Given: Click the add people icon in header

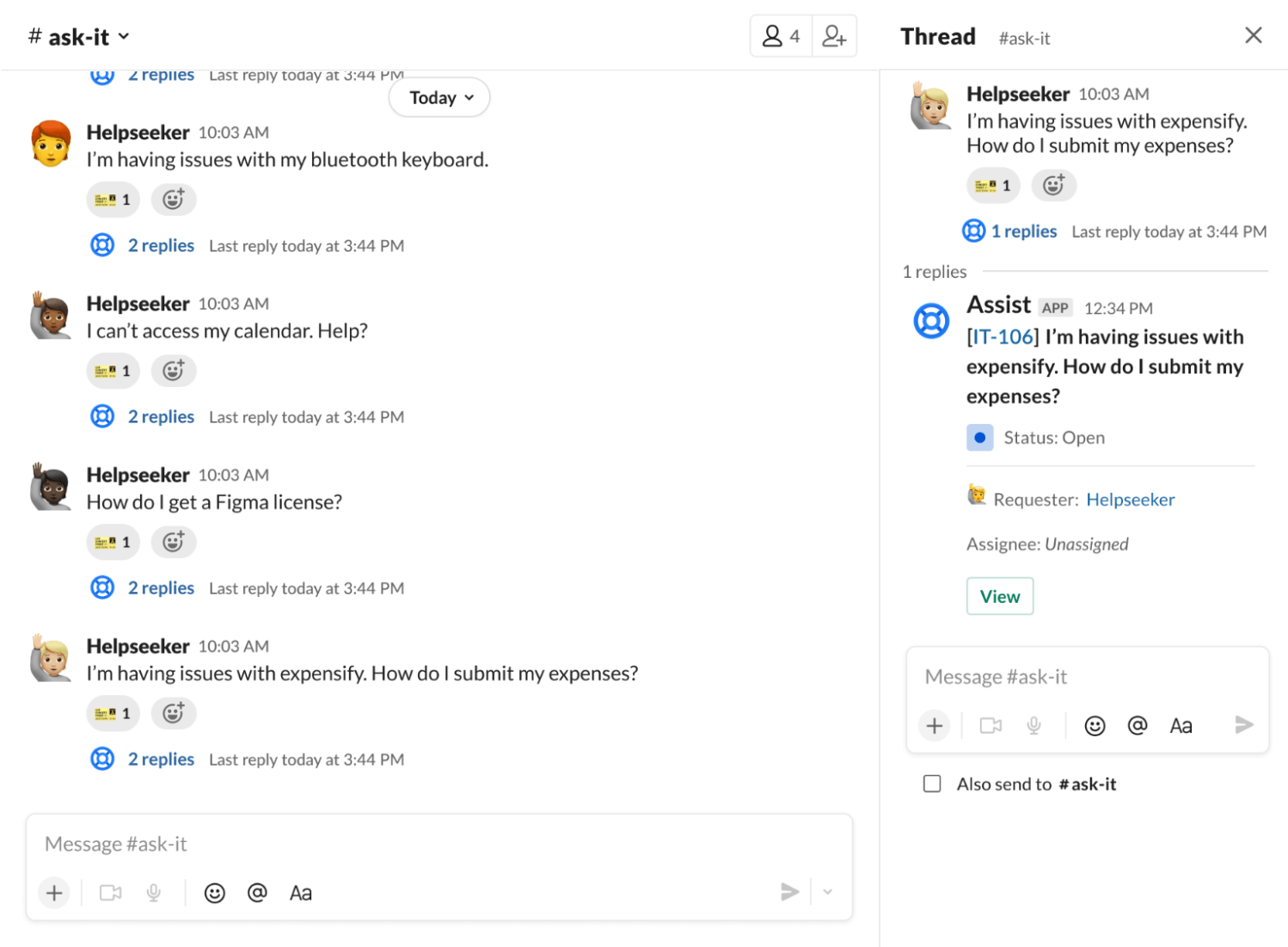Looking at the screenshot, I should coord(832,35).
